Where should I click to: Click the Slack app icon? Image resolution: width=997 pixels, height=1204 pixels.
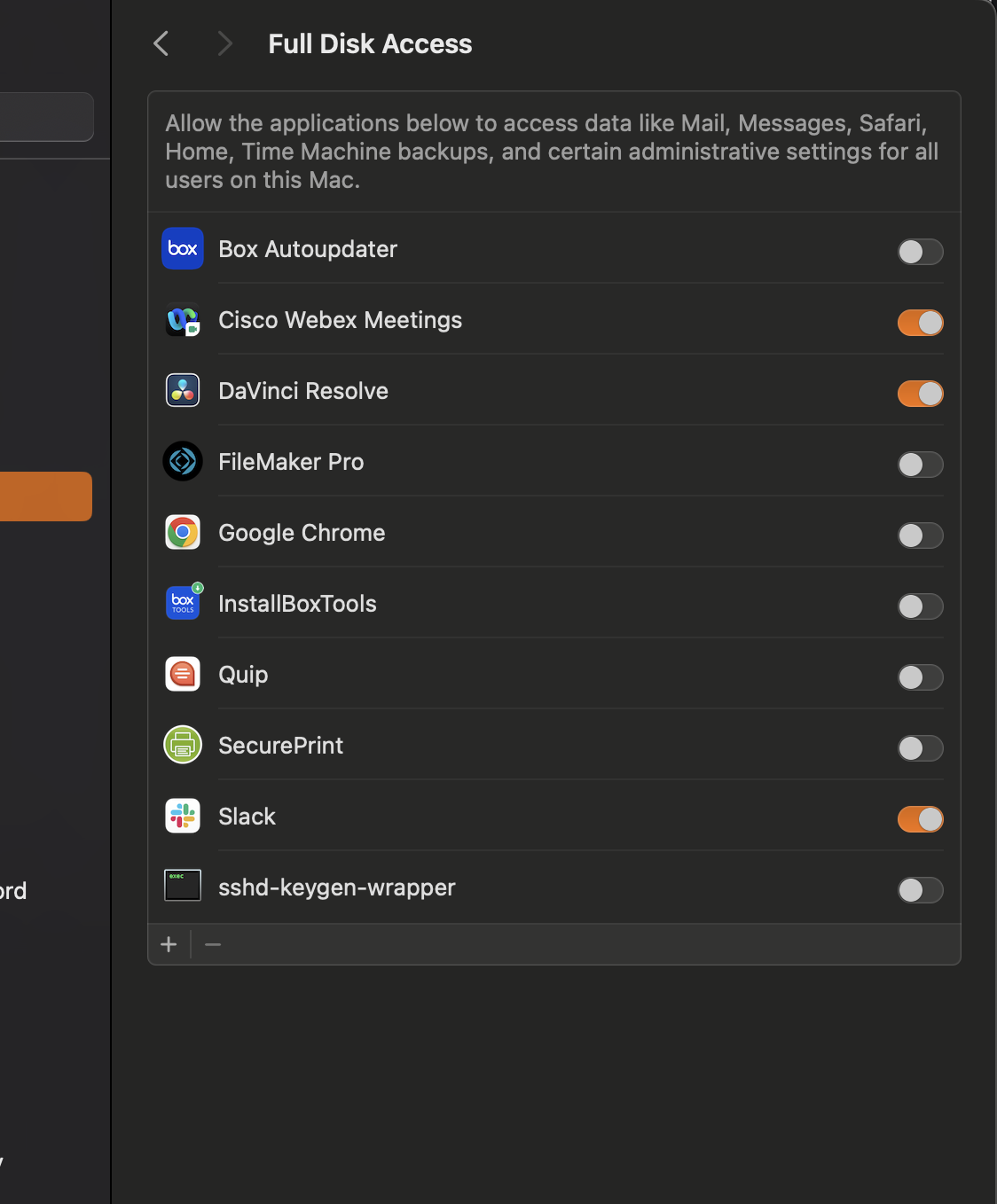[183, 817]
